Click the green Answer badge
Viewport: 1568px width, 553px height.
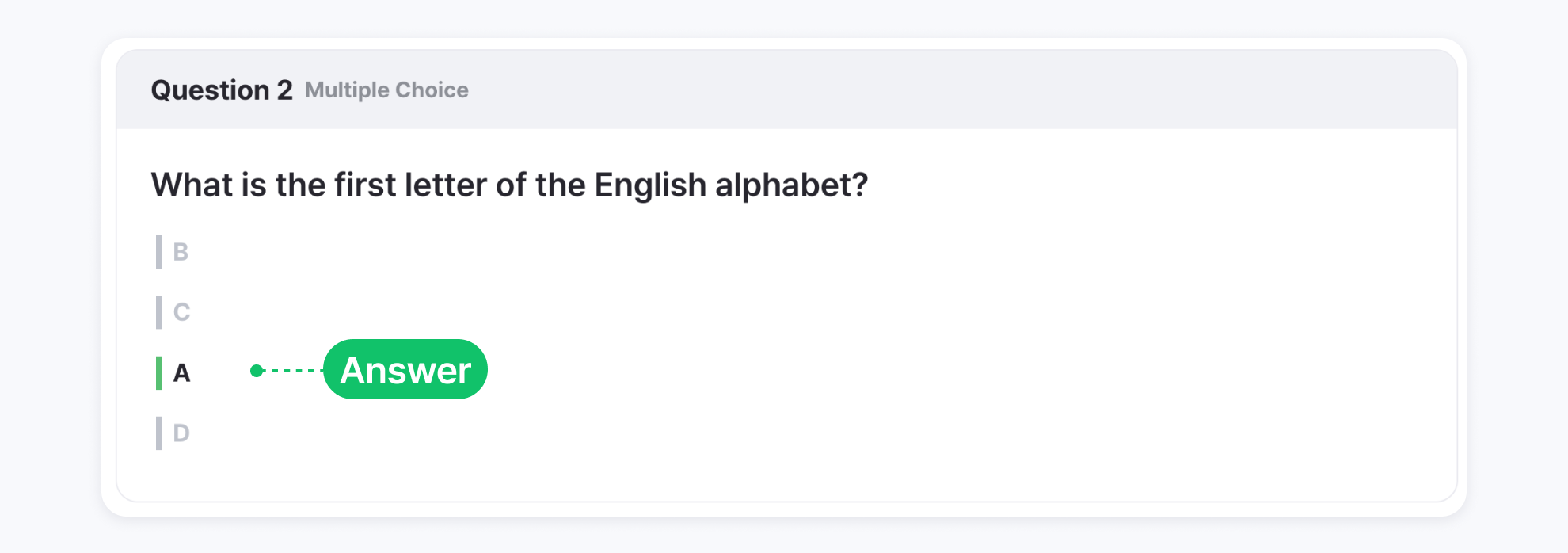click(405, 370)
